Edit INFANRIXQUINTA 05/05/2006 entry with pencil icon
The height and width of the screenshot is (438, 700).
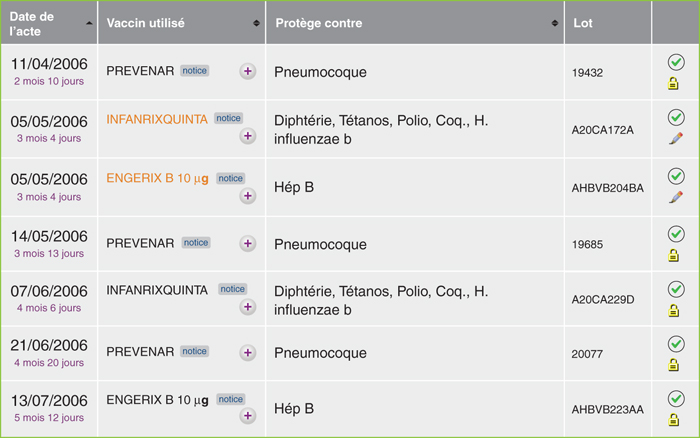click(x=676, y=138)
